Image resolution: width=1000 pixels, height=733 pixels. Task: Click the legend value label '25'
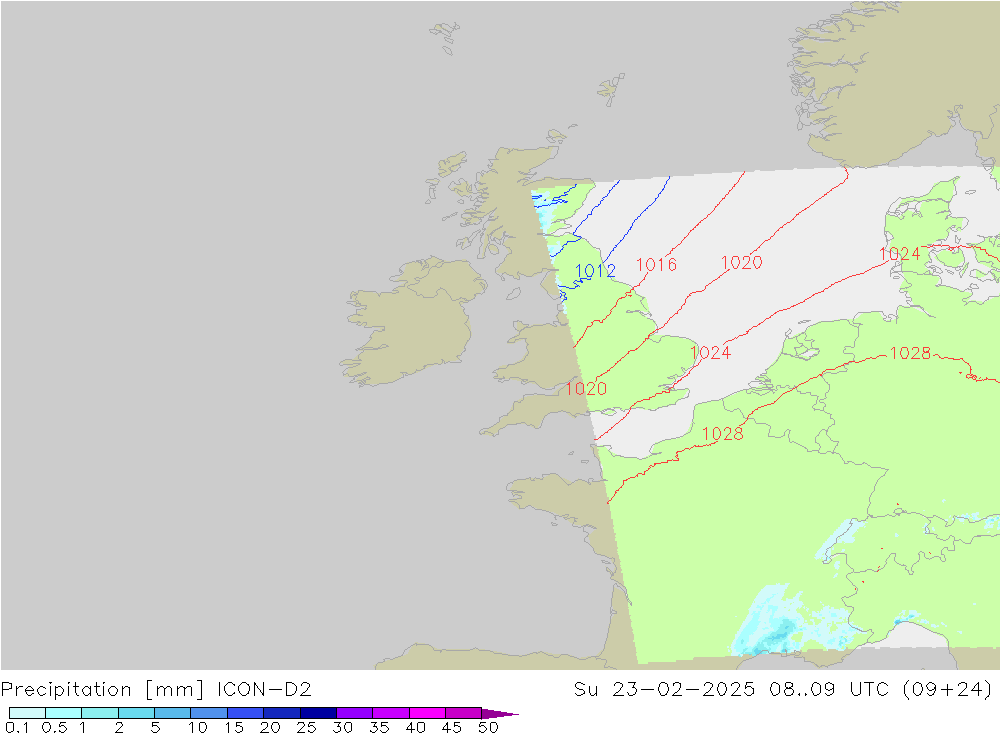306,727
